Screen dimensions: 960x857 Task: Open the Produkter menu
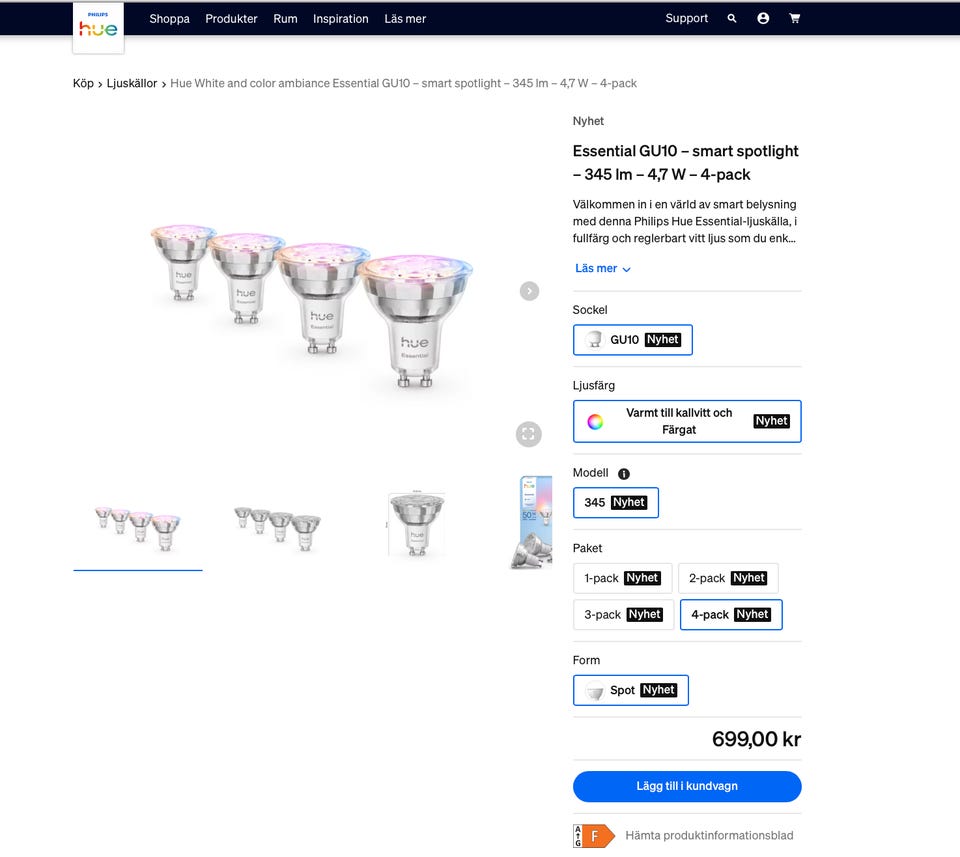(x=231, y=19)
